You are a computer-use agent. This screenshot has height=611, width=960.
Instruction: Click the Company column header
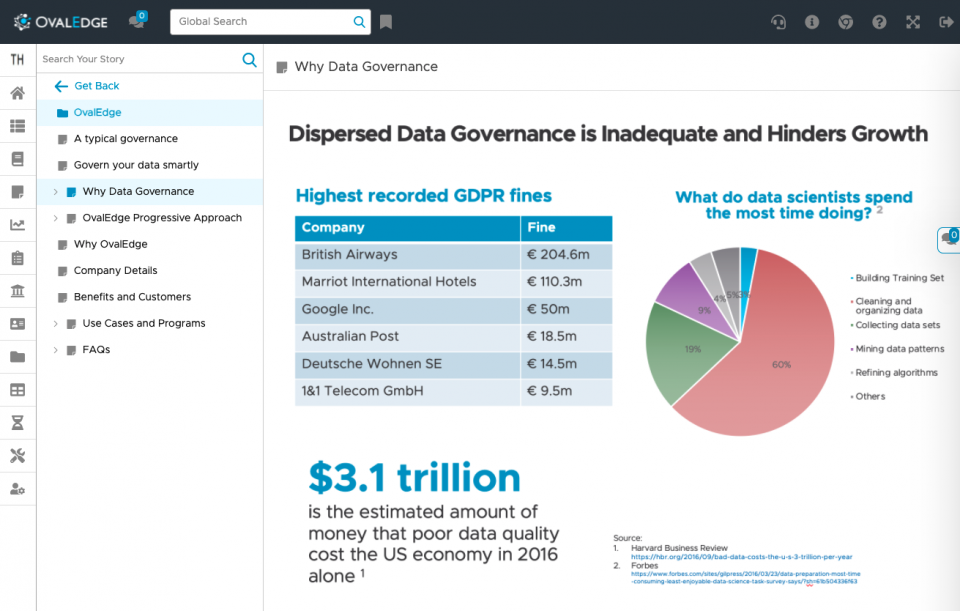[x=408, y=228]
